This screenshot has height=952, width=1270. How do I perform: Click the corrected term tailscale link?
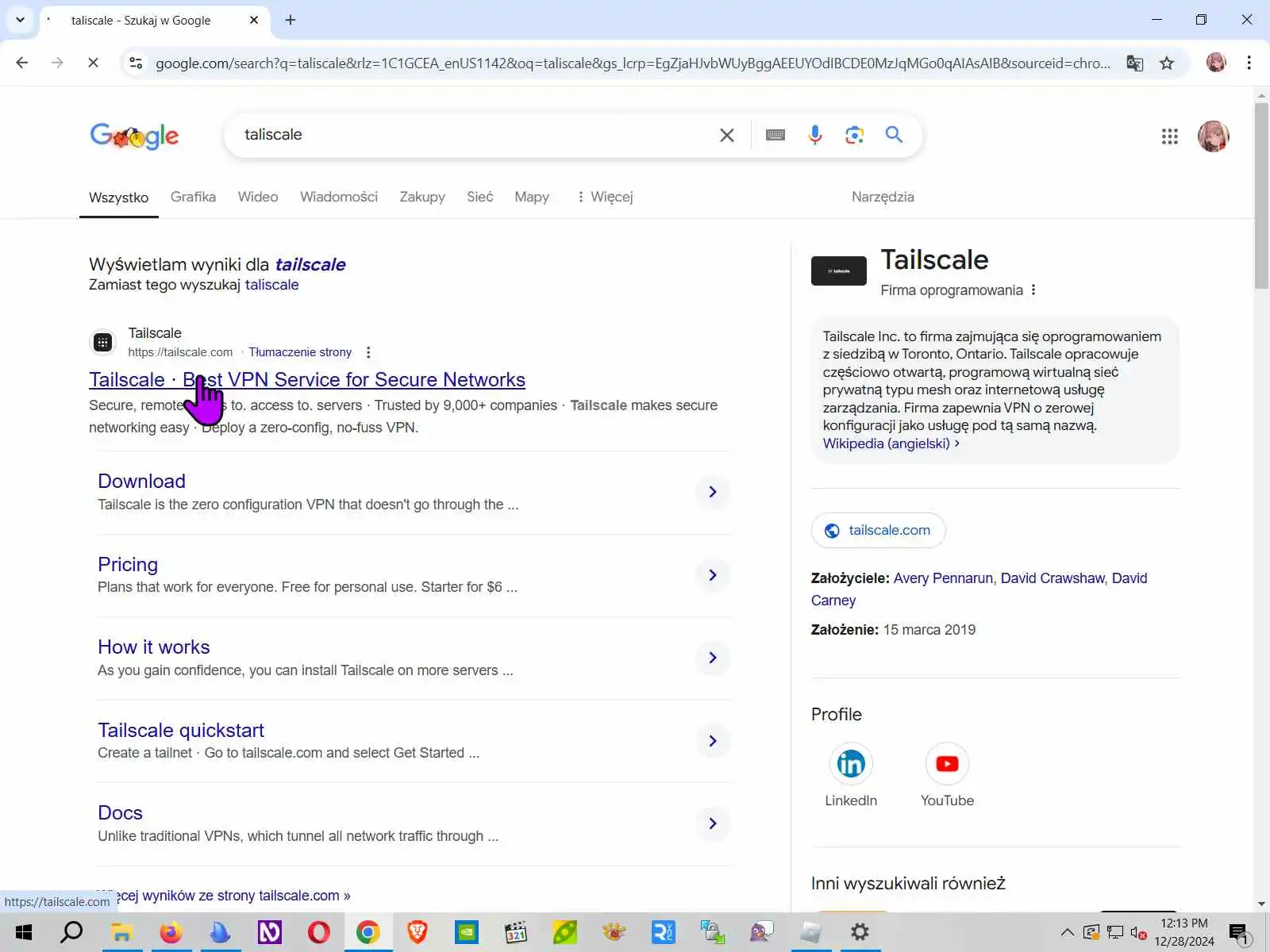(x=310, y=264)
